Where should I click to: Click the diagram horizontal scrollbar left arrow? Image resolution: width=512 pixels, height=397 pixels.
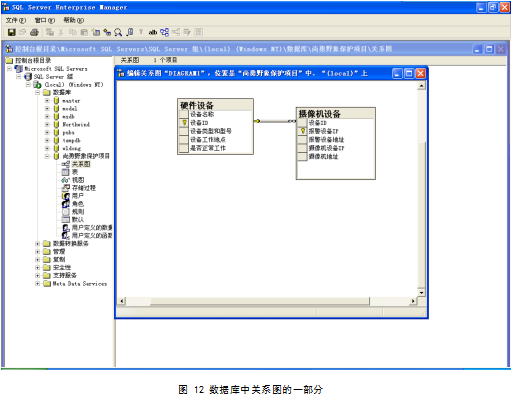121,301
